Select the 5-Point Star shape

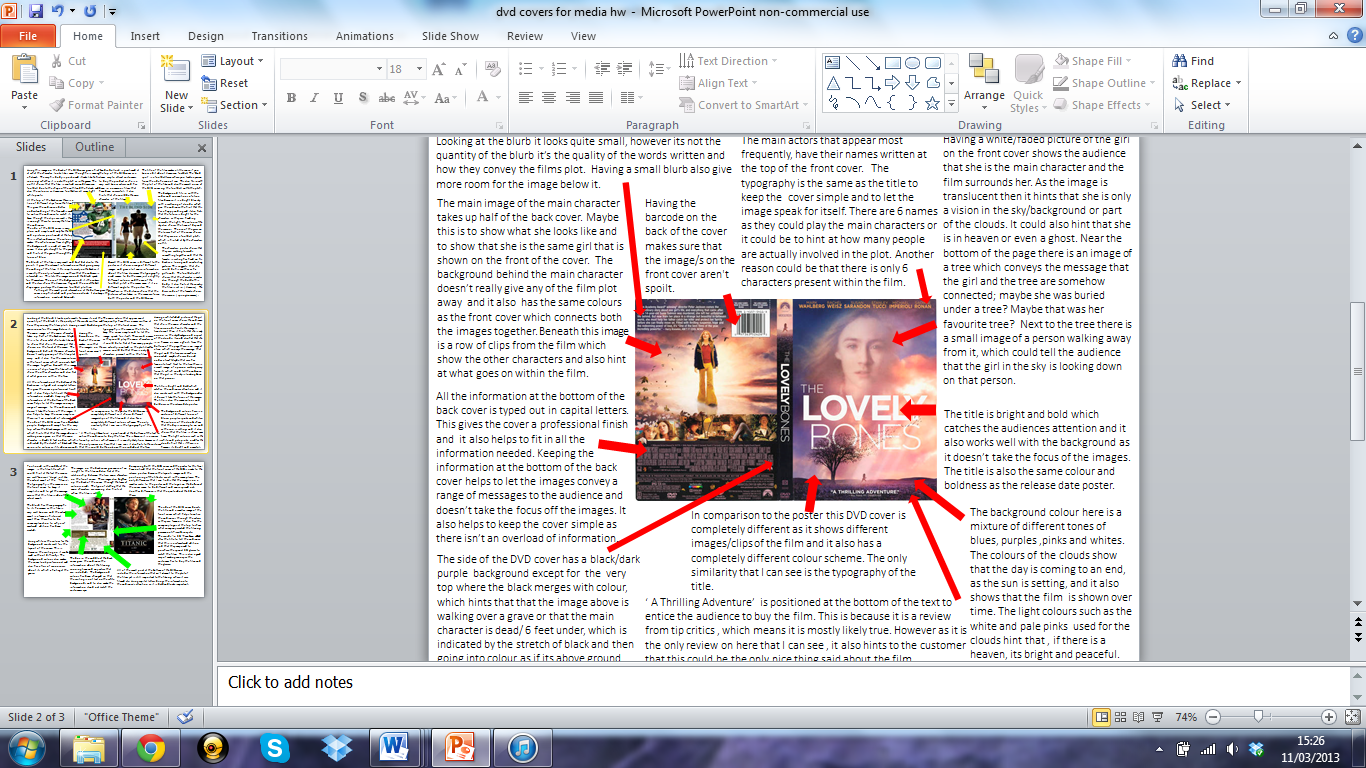933,103
